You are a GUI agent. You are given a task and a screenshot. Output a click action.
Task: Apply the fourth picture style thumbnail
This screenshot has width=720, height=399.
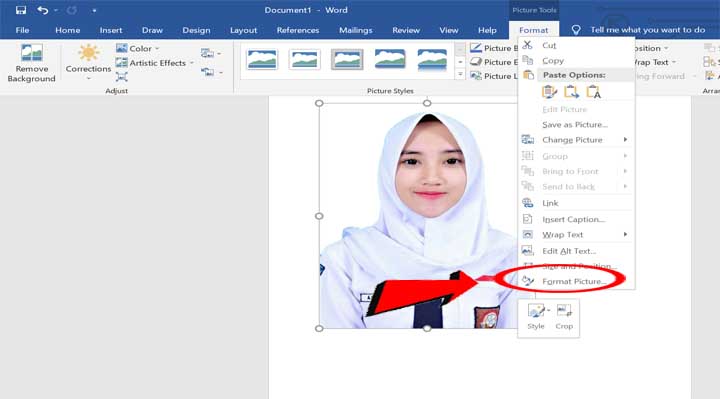coord(390,60)
